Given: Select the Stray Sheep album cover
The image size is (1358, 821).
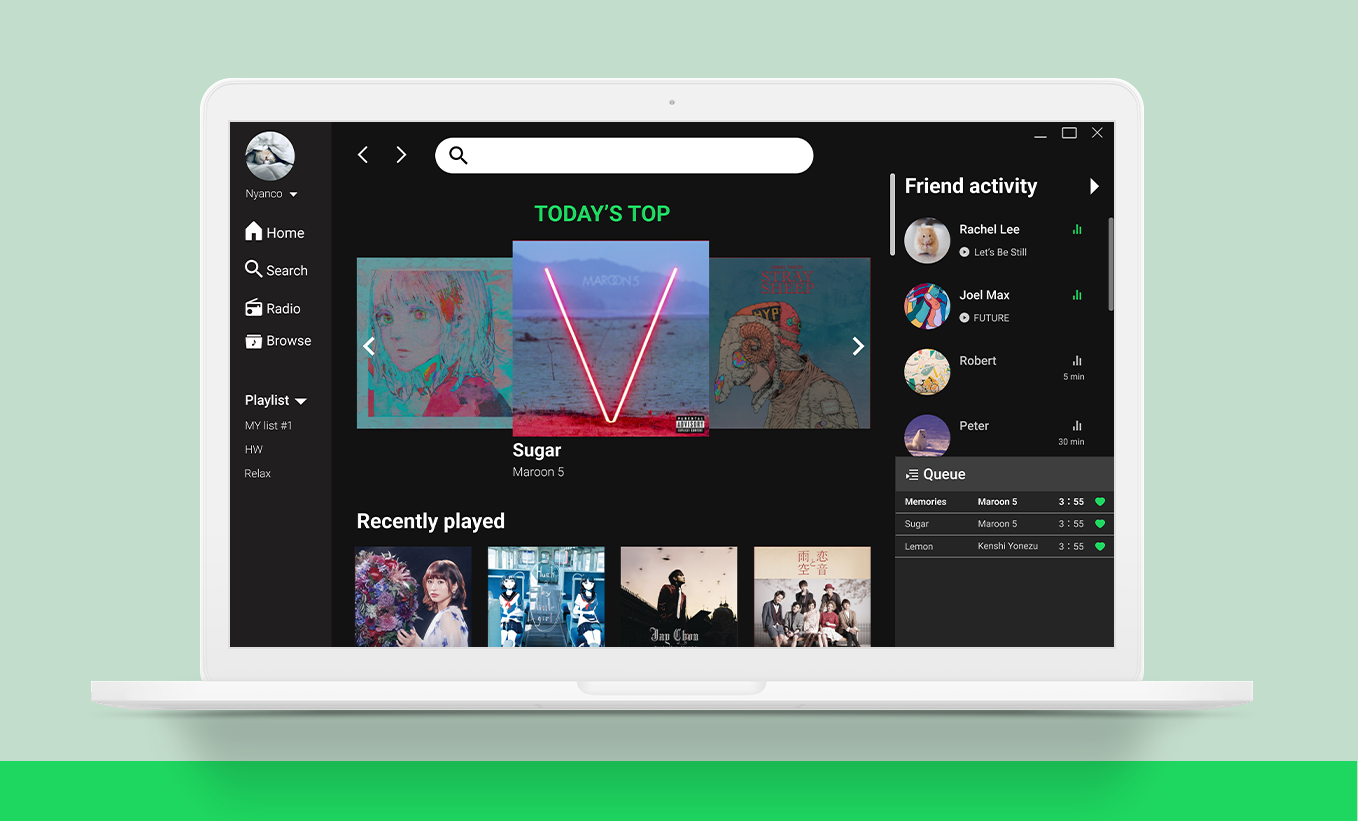Looking at the screenshot, I should click(790, 343).
